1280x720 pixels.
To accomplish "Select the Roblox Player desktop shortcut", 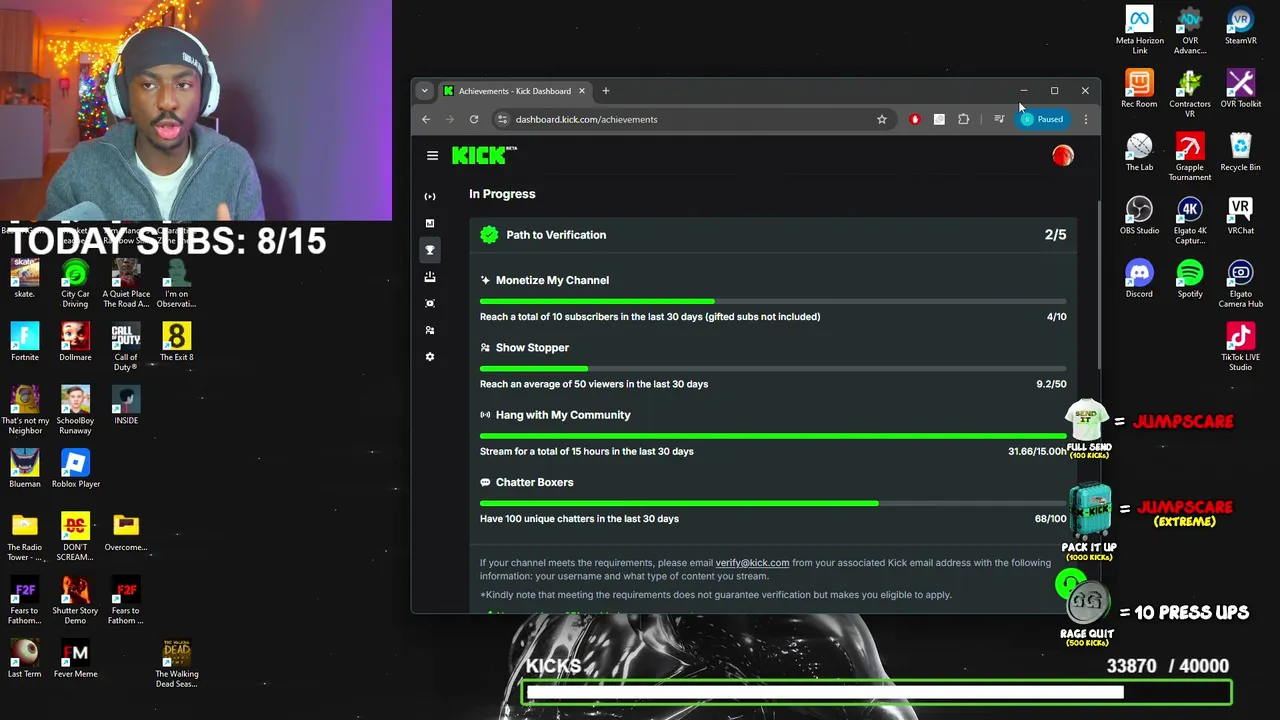I will pos(75,468).
